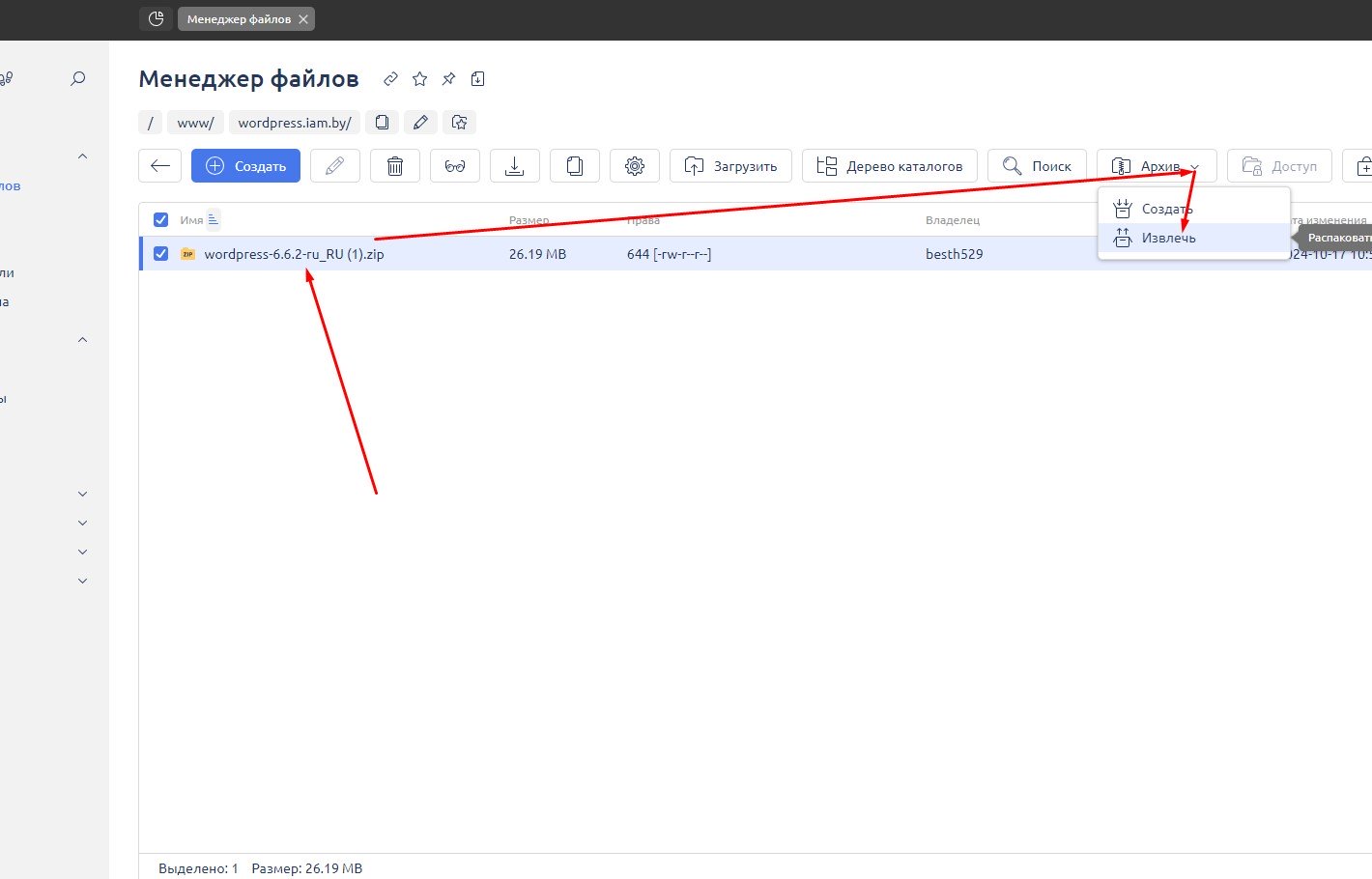The height and width of the screenshot is (879, 1372).
Task: Open file attributes gear button
Action: pos(635,166)
